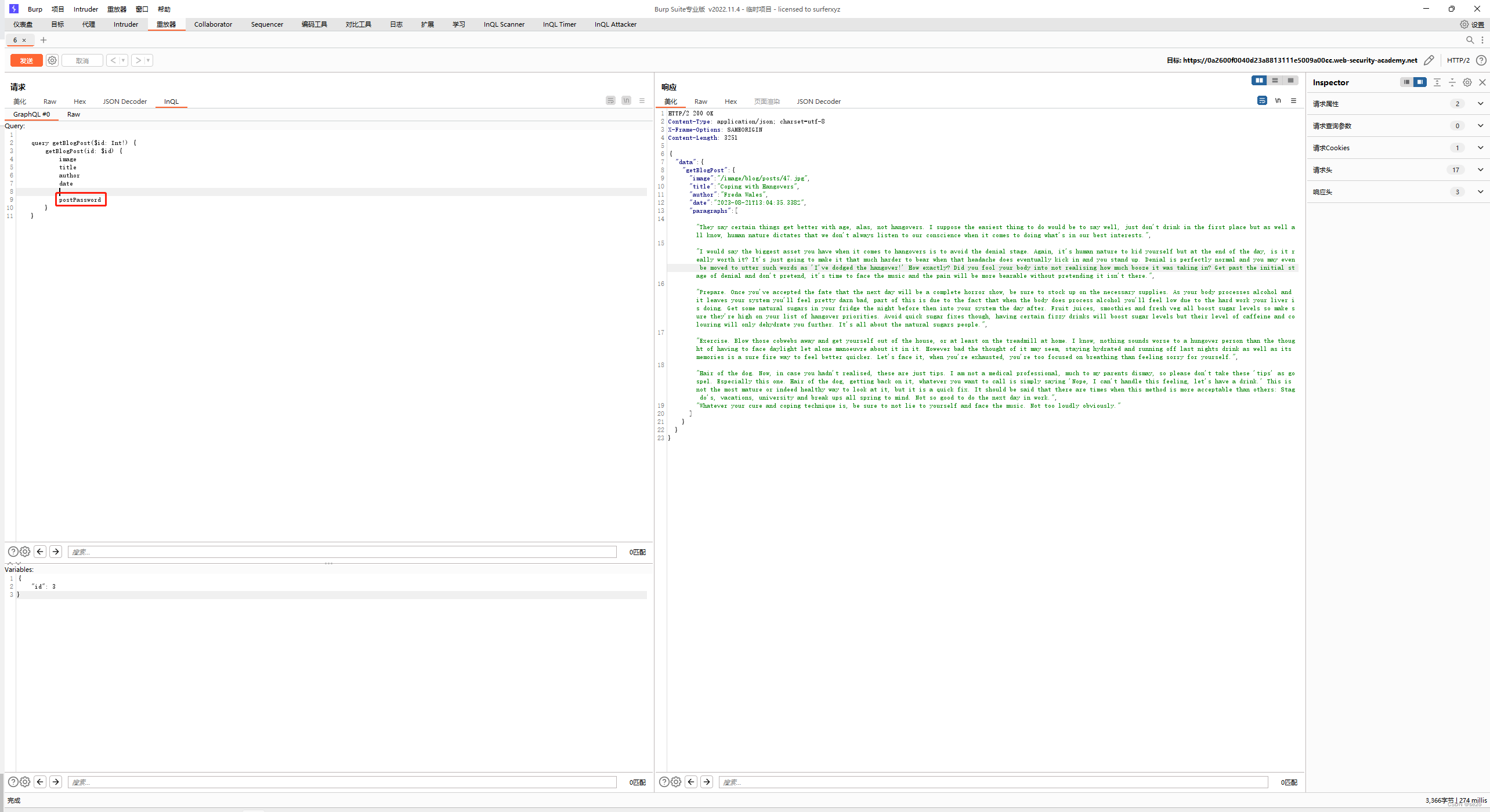Open search bar help icon in request panel

13,552
